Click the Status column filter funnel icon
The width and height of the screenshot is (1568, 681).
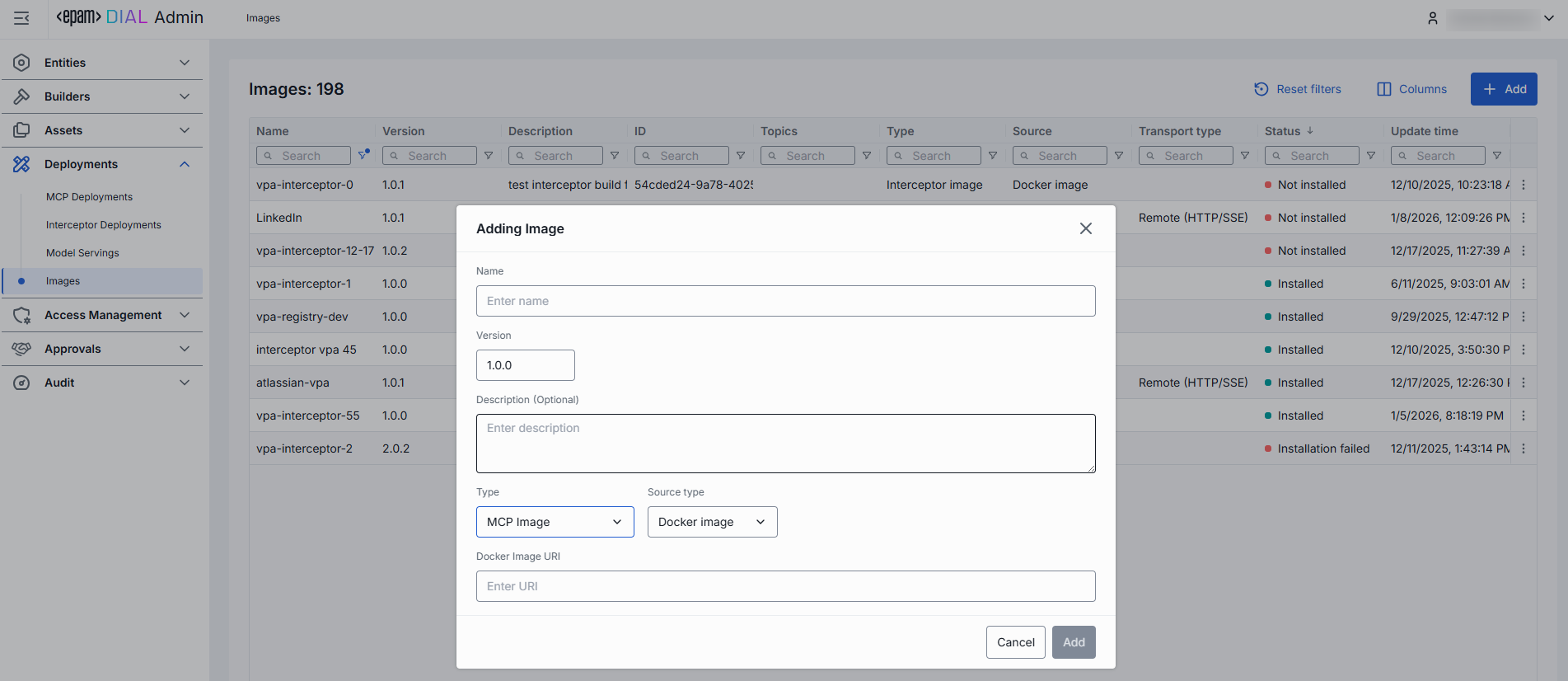[1371, 156]
